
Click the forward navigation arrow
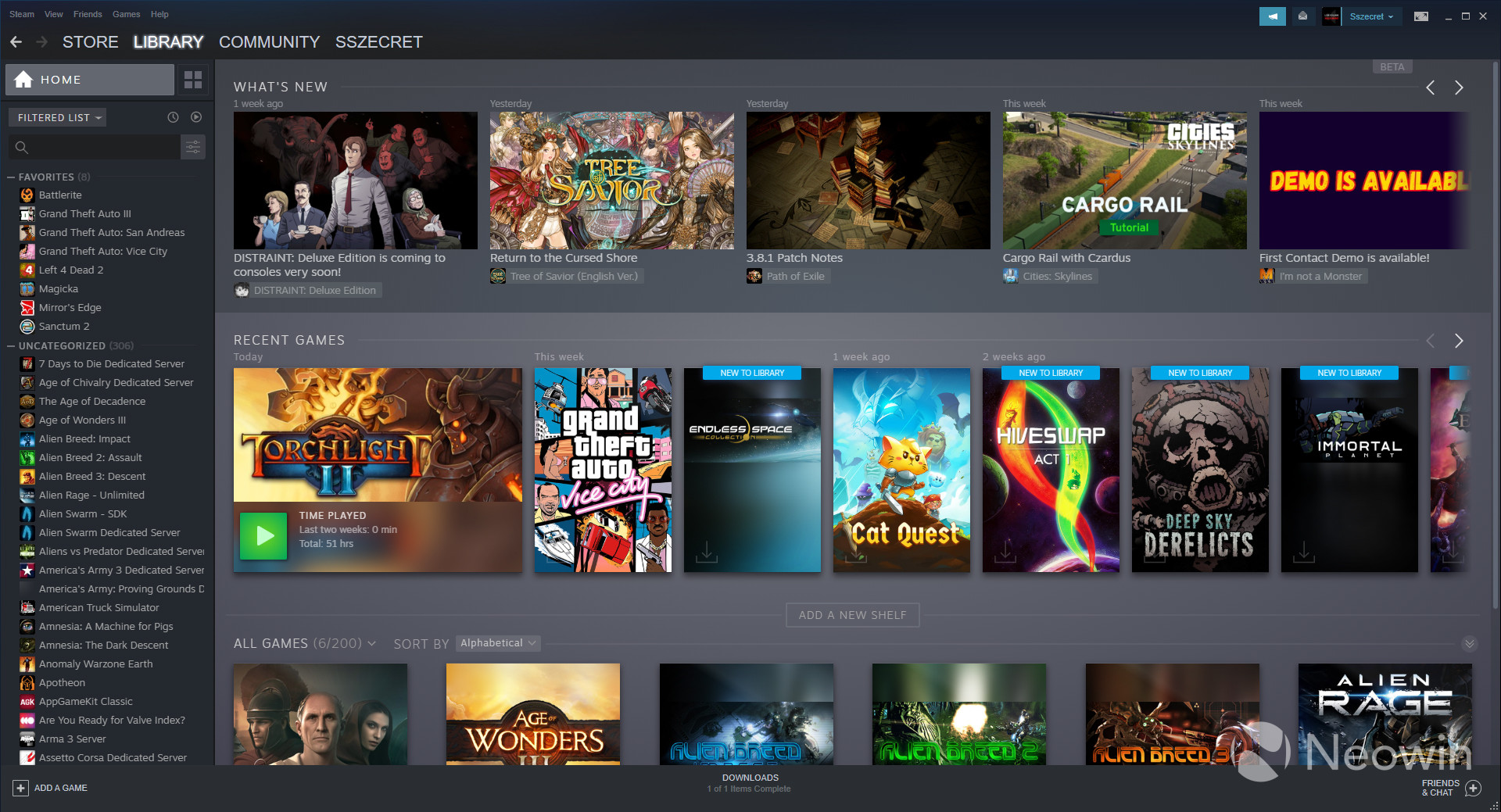coord(41,42)
